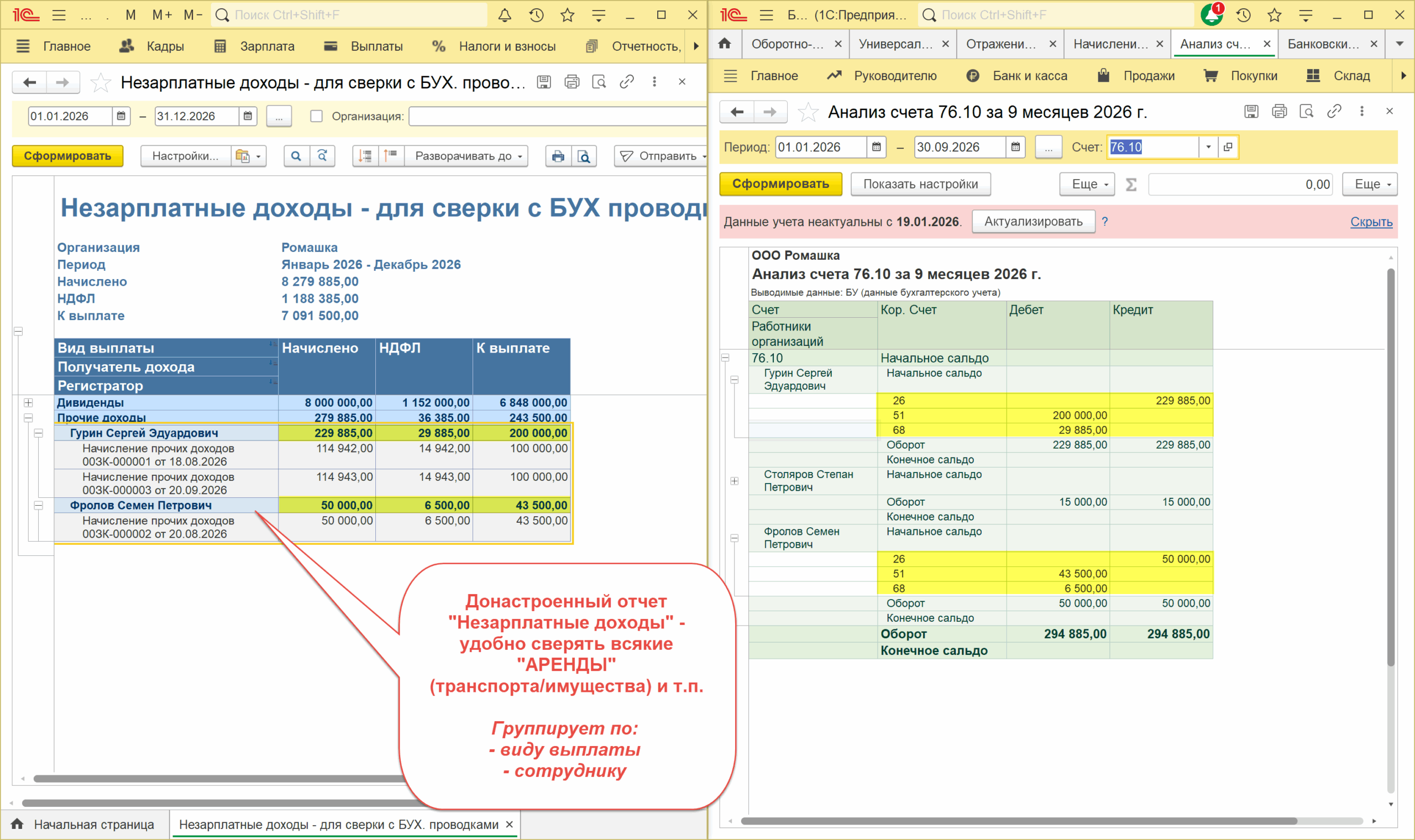The height and width of the screenshot is (840, 1415).
Task: Toggle the Организация checkbox
Action: pyautogui.click(x=316, y=116)
